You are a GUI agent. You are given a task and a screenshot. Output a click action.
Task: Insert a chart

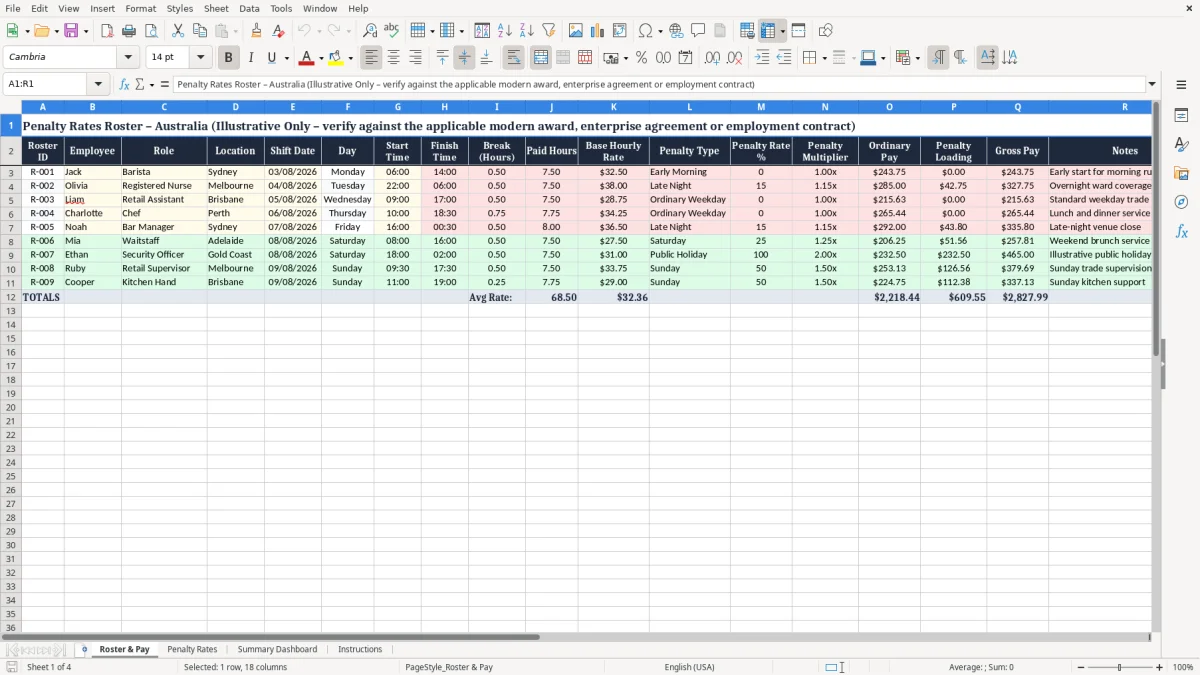point(598,31)
